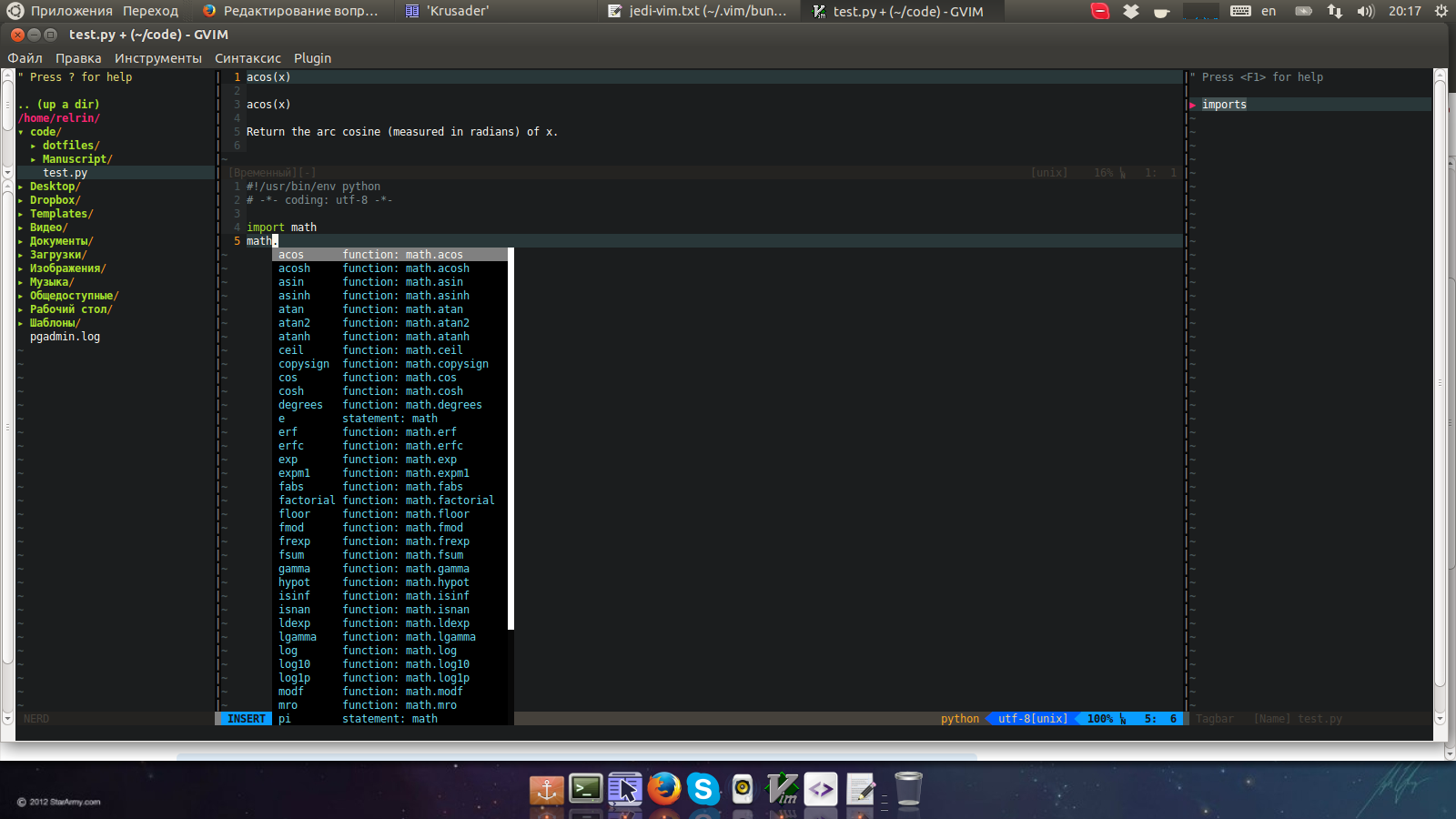Open the sound volume indicator
The width and height of the screenshot is (1456, 819).
pos(1365,11)
